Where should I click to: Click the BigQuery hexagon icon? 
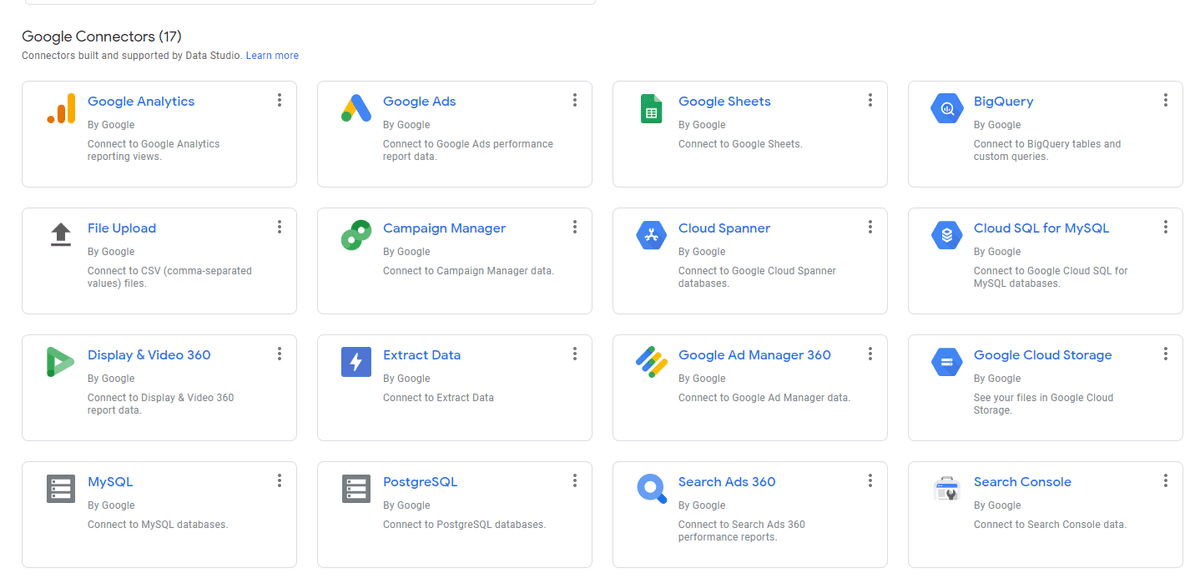point(946,108)
